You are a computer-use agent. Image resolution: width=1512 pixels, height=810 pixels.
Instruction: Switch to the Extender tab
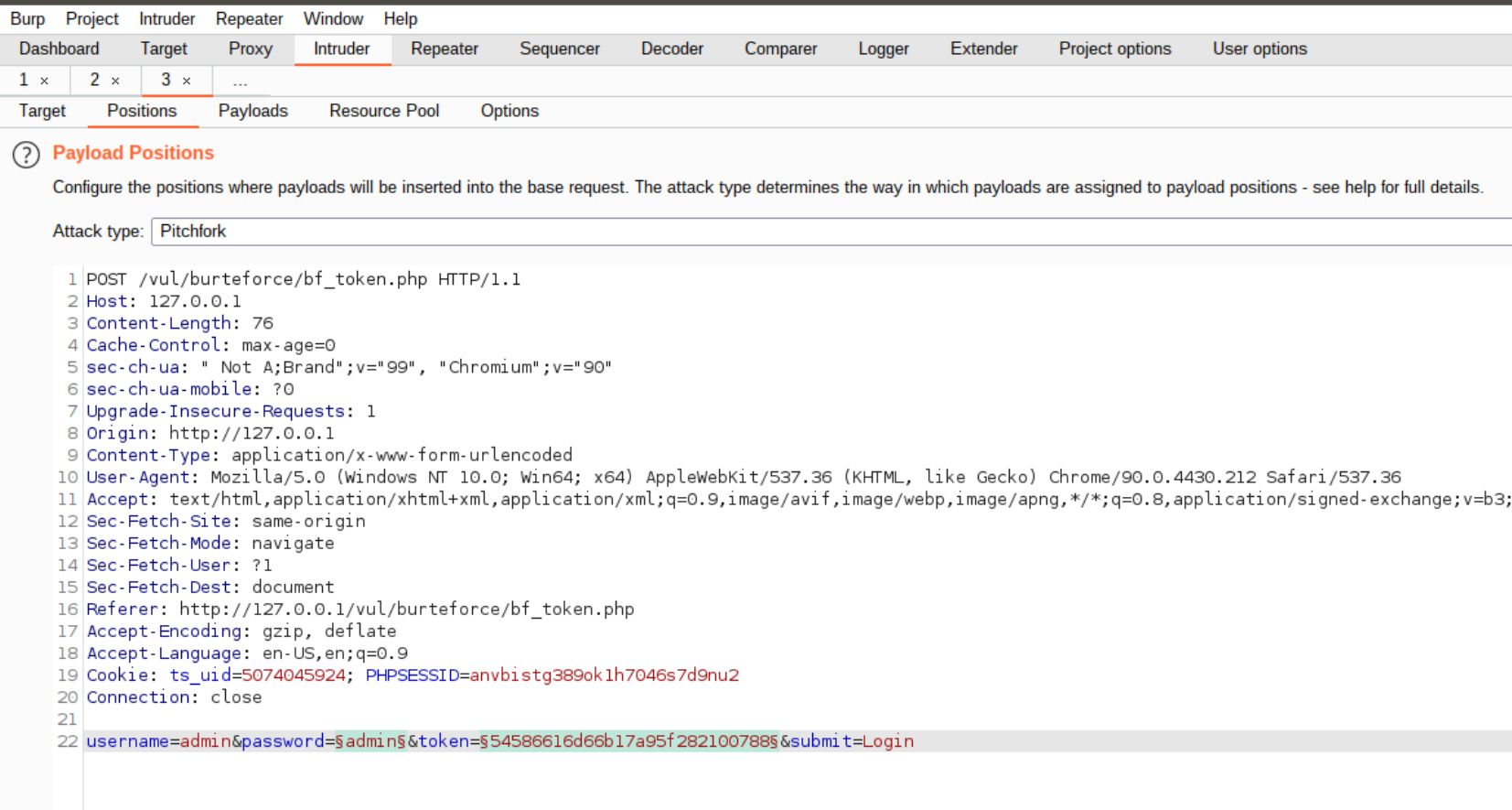point(984,49)
